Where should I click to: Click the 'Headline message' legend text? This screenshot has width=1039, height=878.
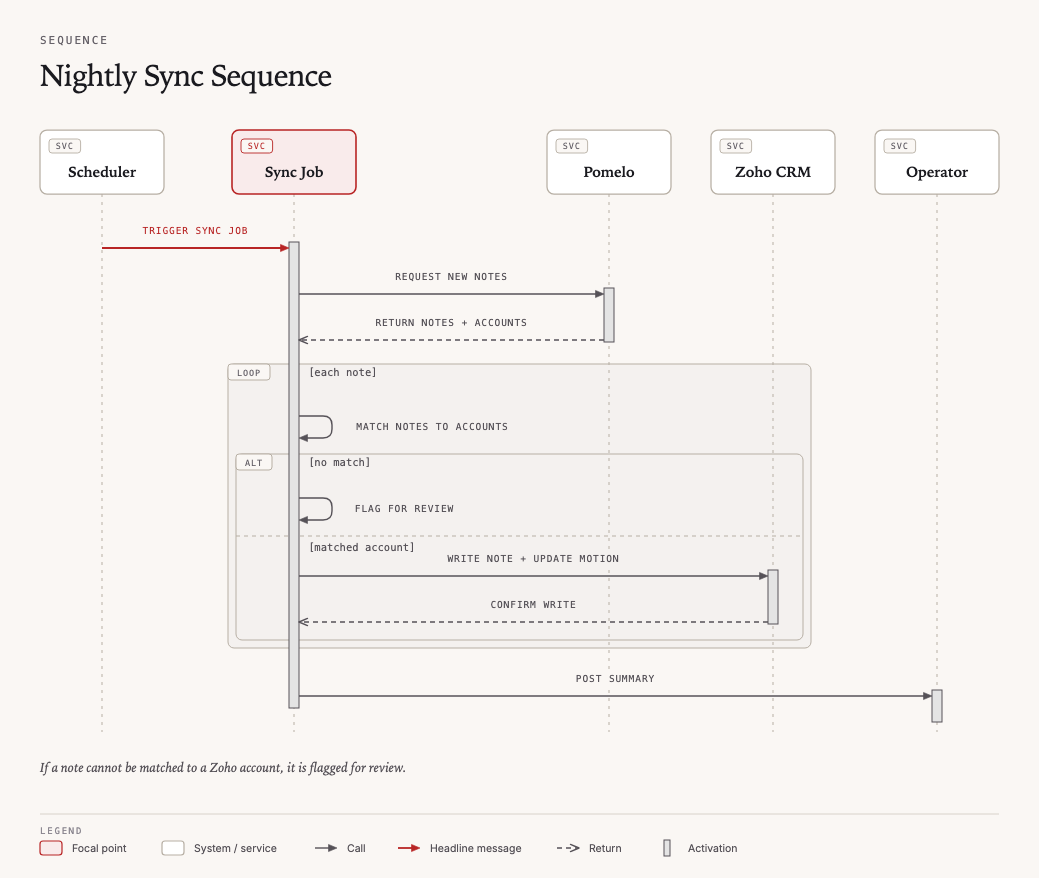pyautogui.click(x=476, y=848)
